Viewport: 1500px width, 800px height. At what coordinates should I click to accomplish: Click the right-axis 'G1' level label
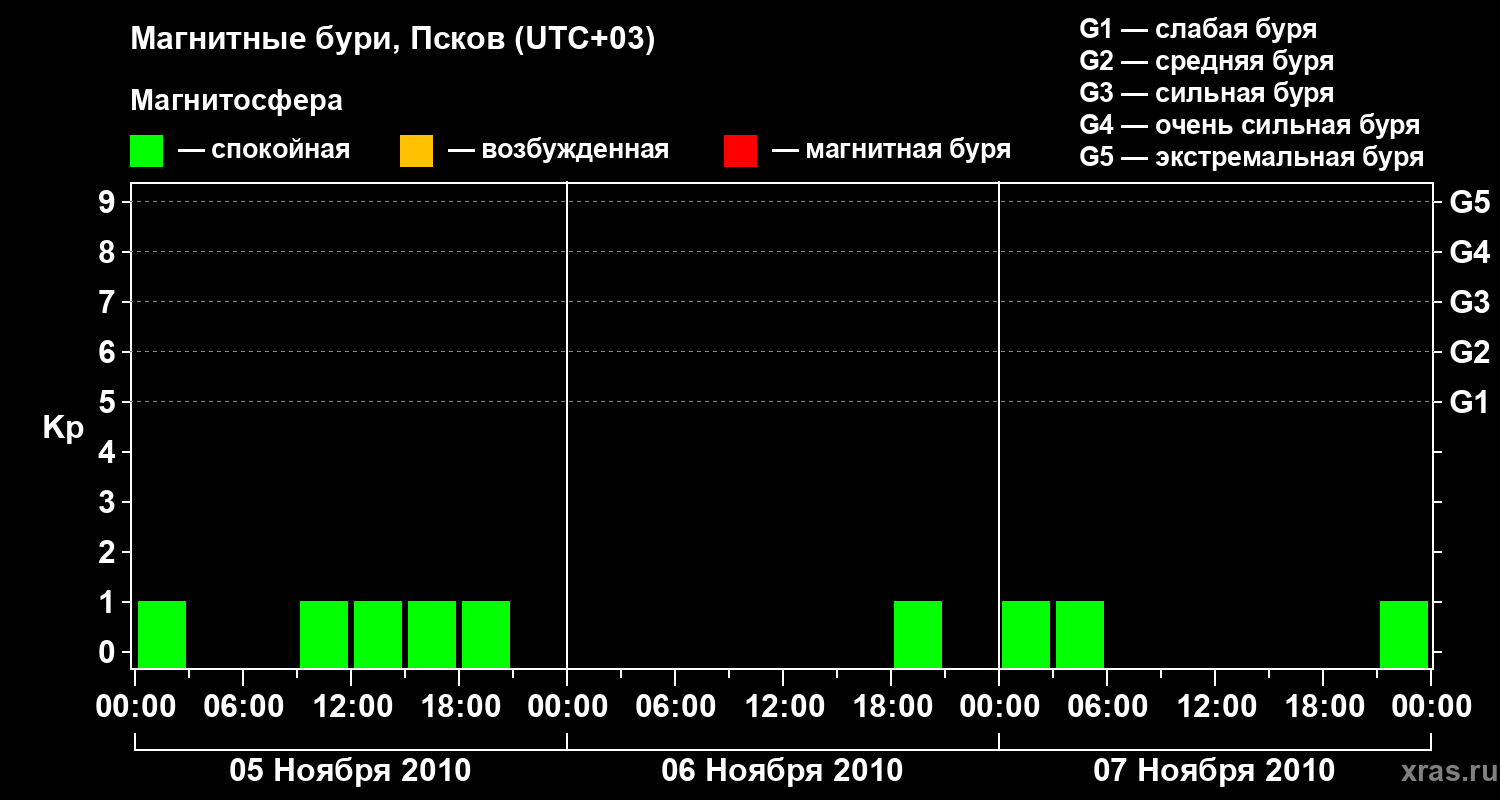[x=1470, y=402]
